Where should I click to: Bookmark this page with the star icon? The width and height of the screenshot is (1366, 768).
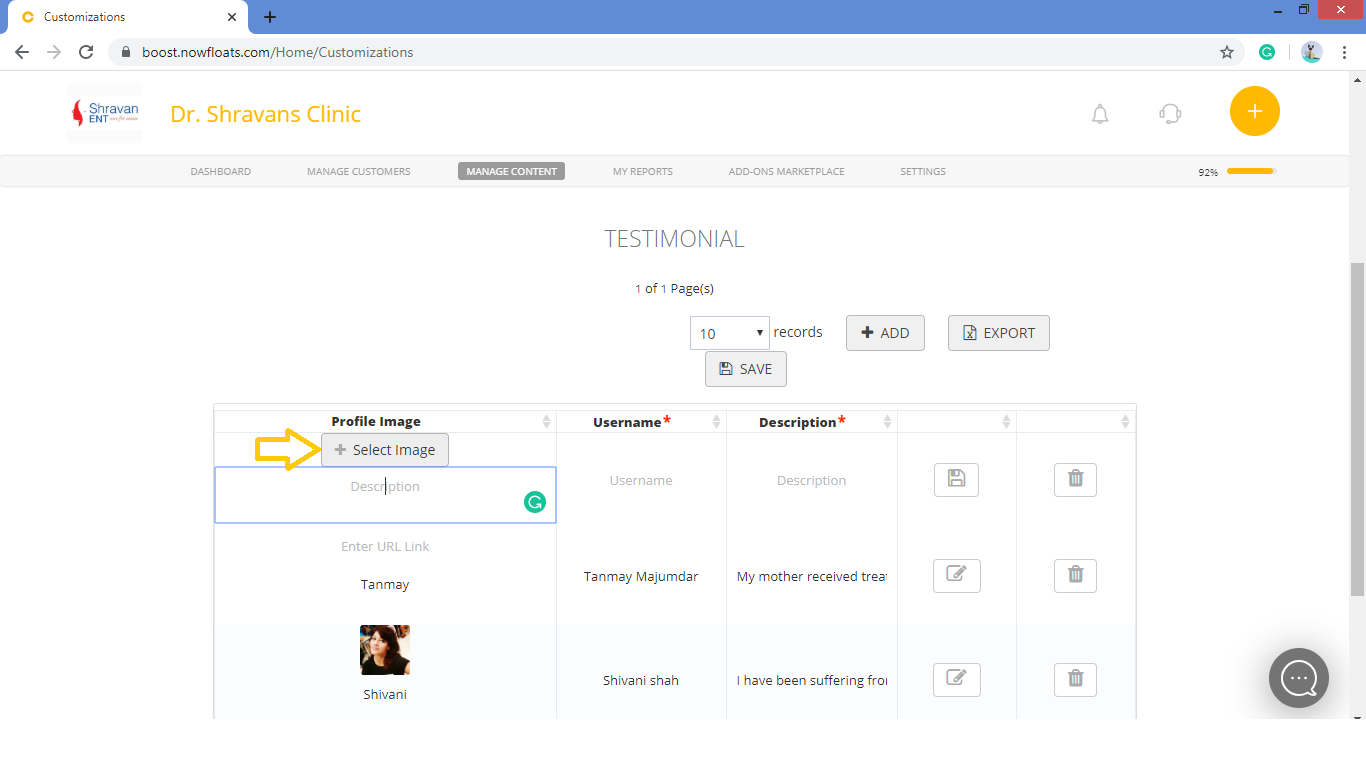[1227, 52]
